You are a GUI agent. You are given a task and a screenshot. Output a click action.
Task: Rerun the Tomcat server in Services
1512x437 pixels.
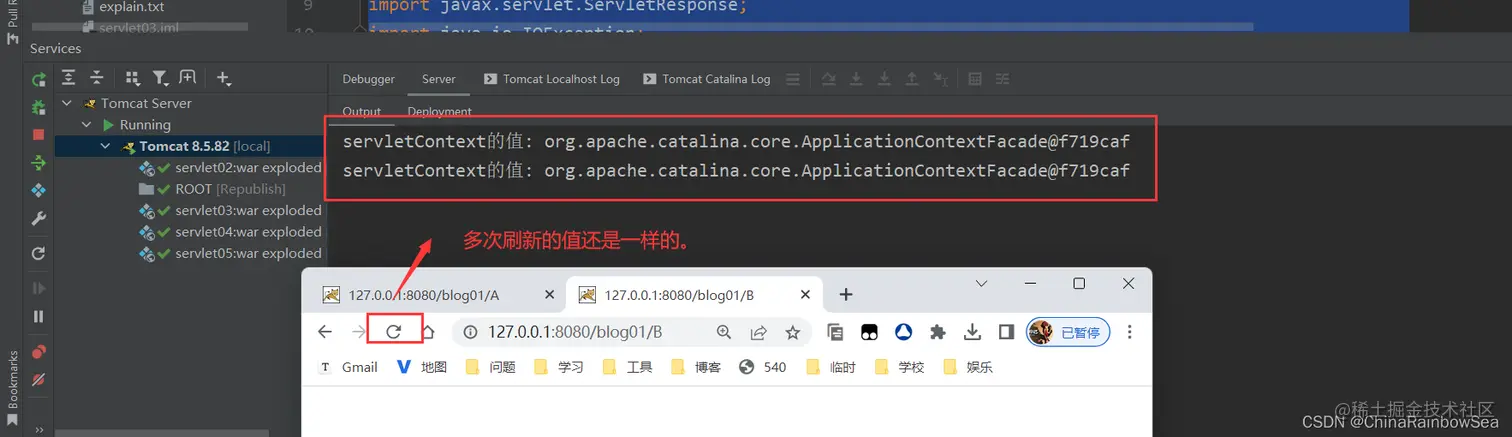pos(39,79)
